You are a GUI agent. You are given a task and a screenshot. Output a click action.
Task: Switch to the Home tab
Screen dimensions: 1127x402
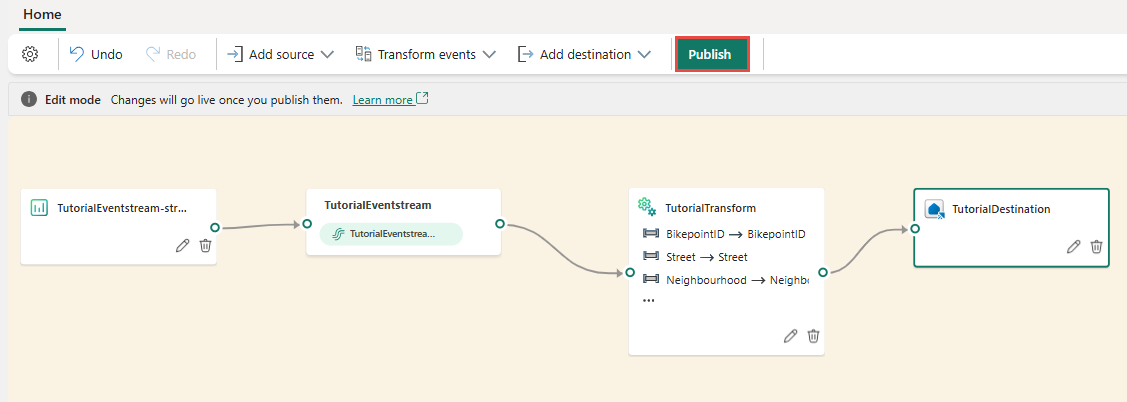click(42, 14)
